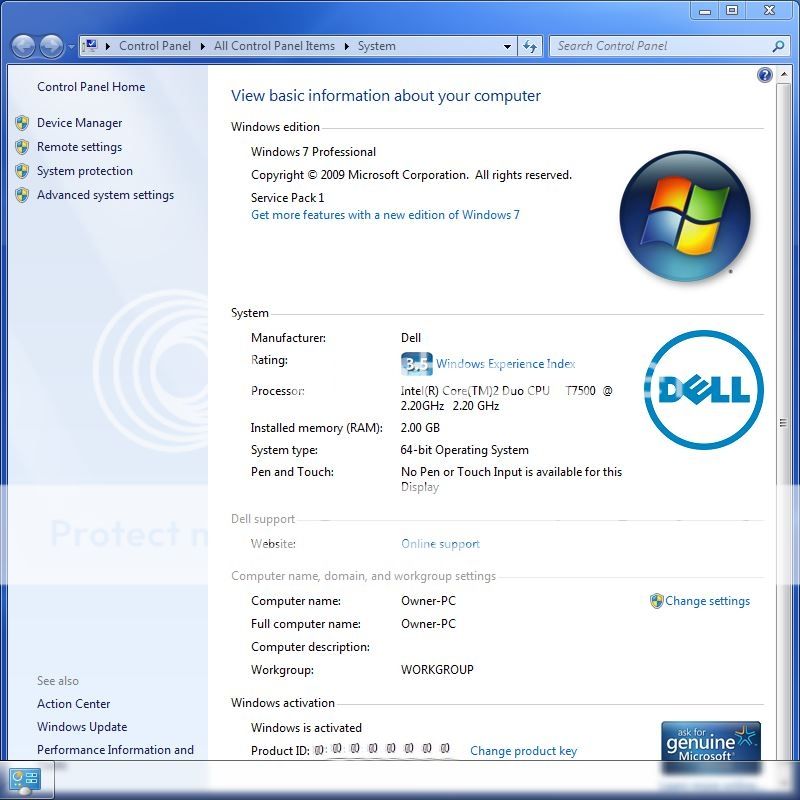
Task: Go back with the Back arrow button
Action: 23,47
